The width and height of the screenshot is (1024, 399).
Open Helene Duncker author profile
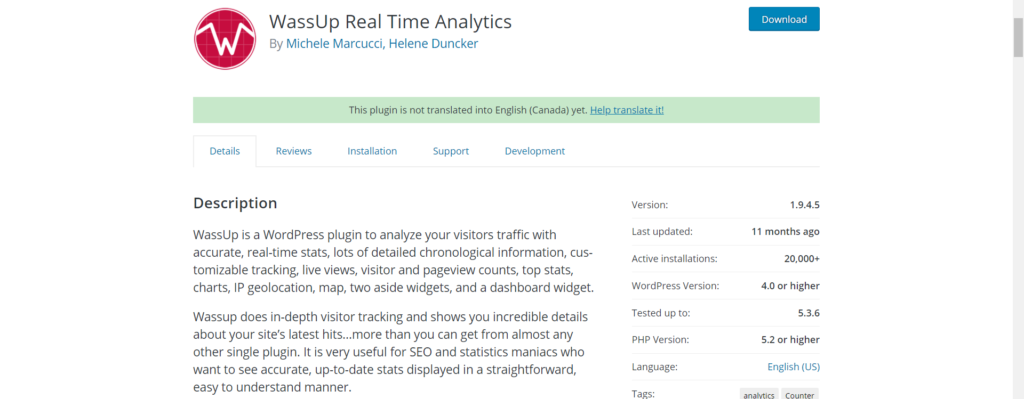pos(433,44)
